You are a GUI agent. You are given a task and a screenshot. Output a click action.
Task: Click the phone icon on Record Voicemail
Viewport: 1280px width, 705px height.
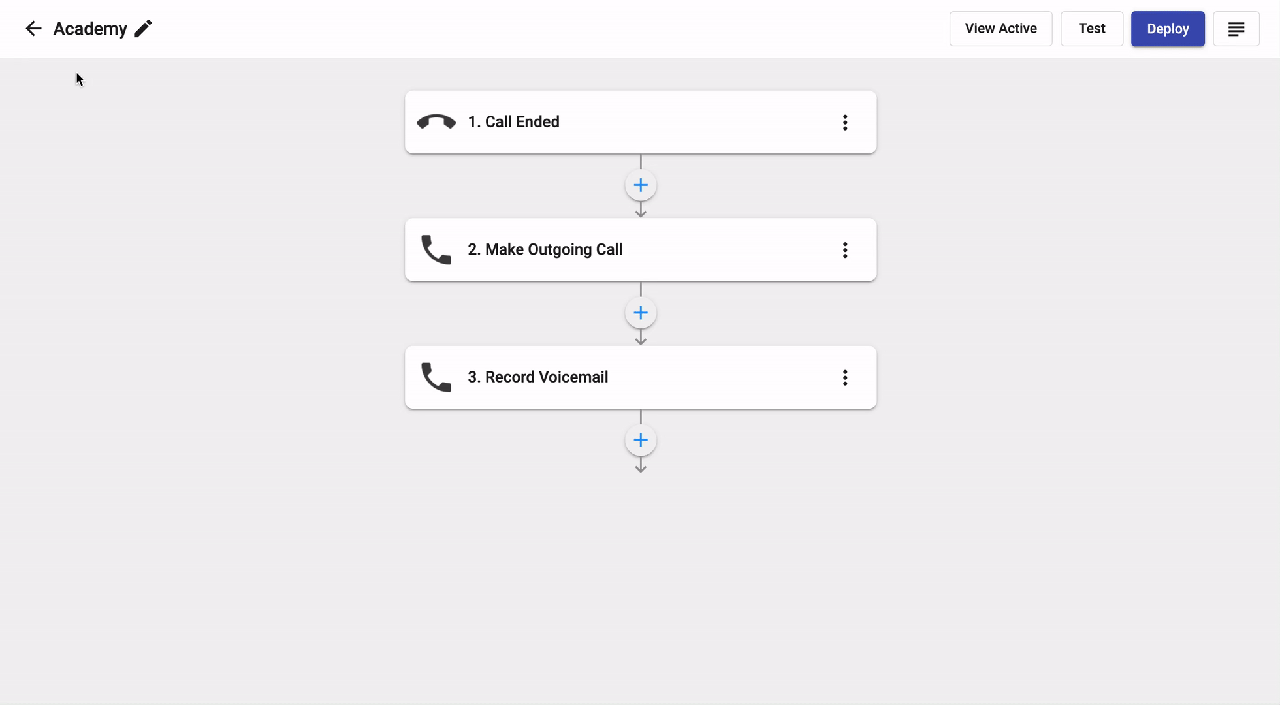[436, 377]
